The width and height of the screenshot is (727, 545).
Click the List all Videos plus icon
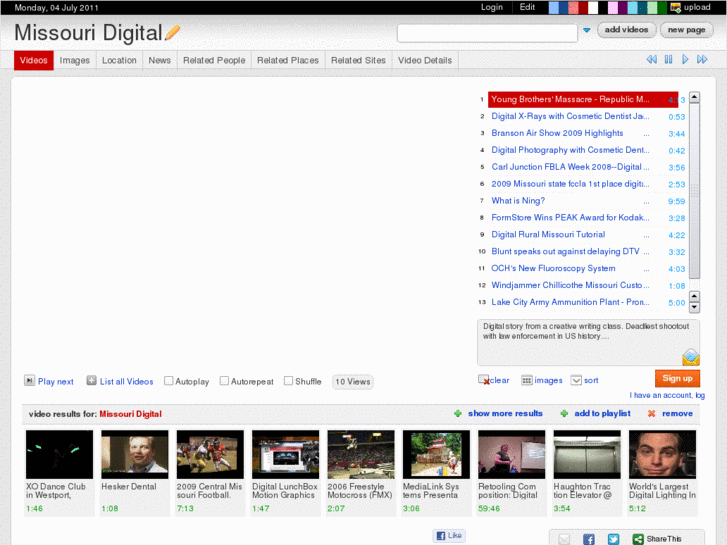tap(91, 380)
